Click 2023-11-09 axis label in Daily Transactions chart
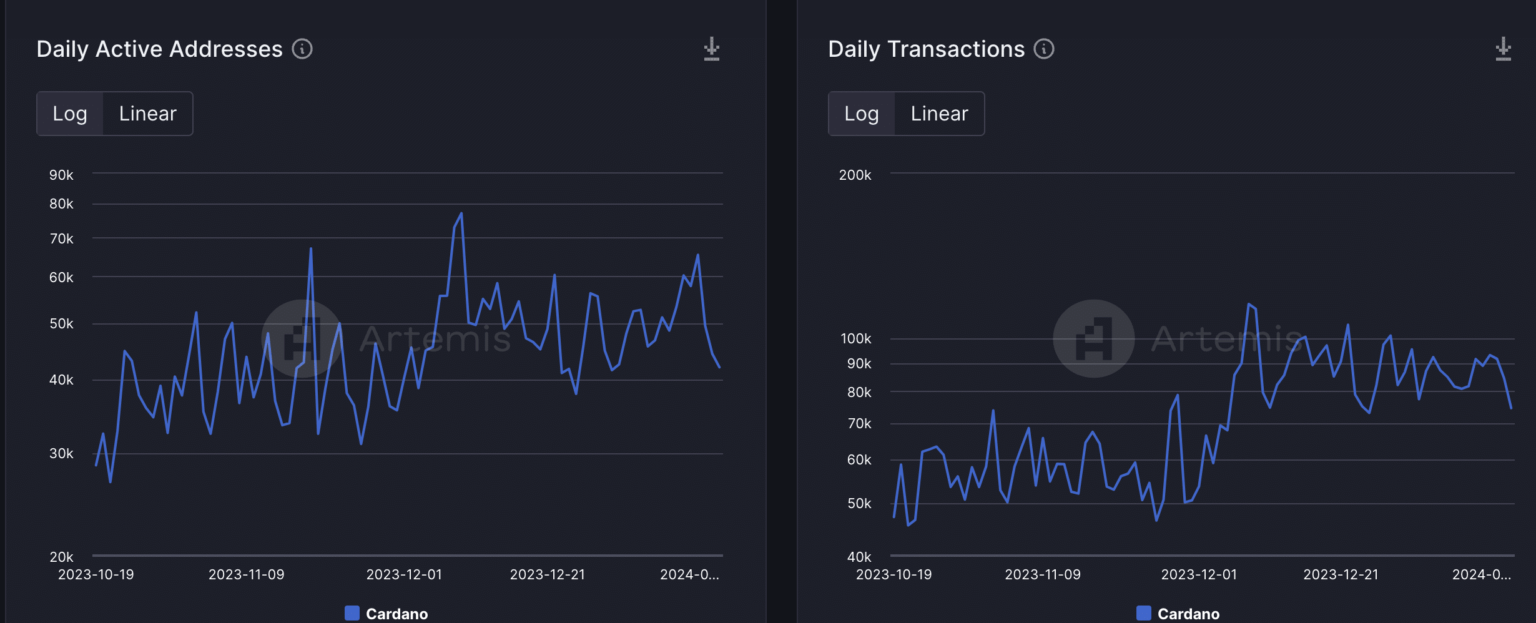Screen dimensions: 1536x623 [x=1042, y=575]
